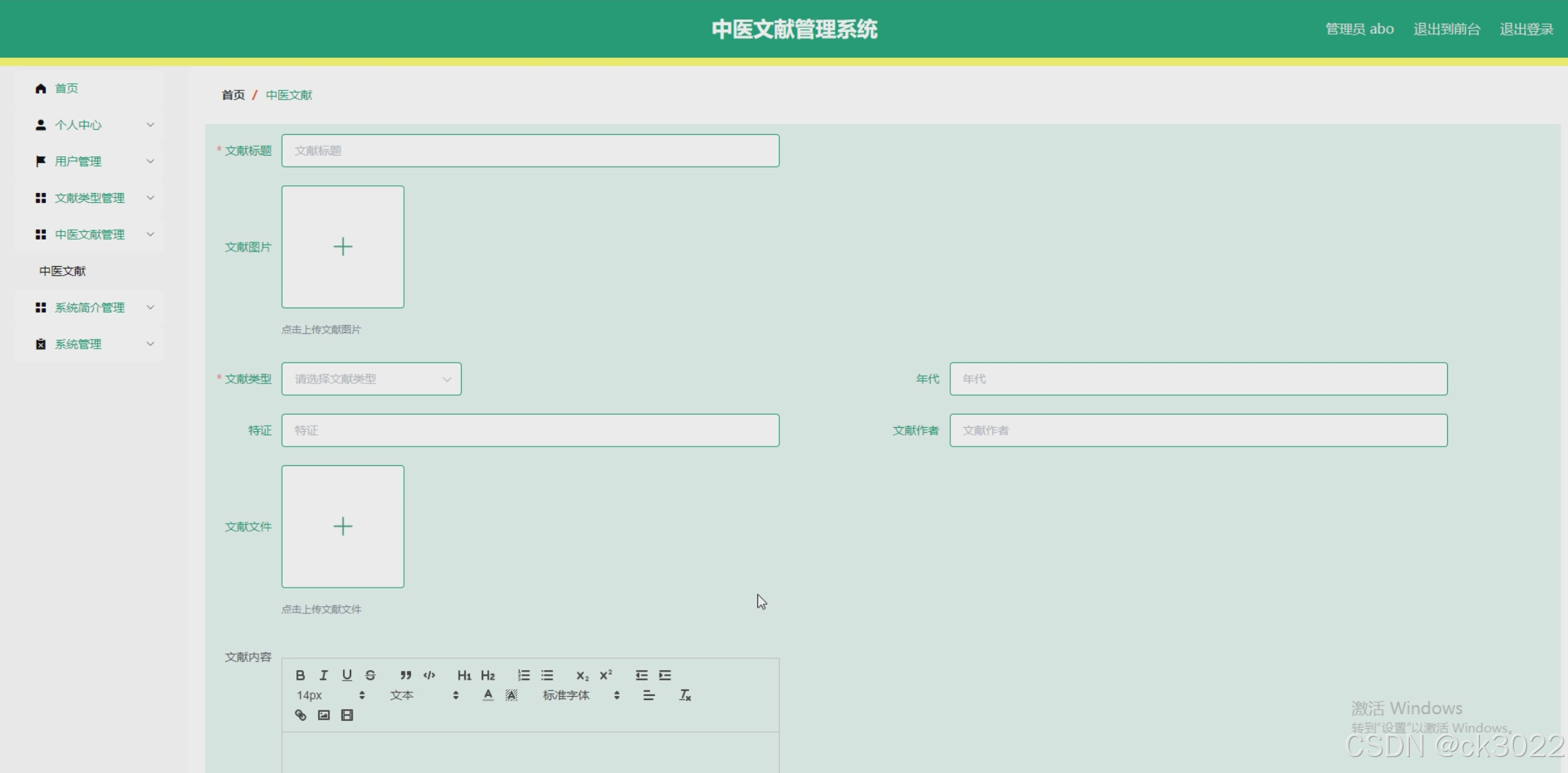Open the 文献类型 selection dropdown
This screenshot has height=773, width=1568.
371,379
